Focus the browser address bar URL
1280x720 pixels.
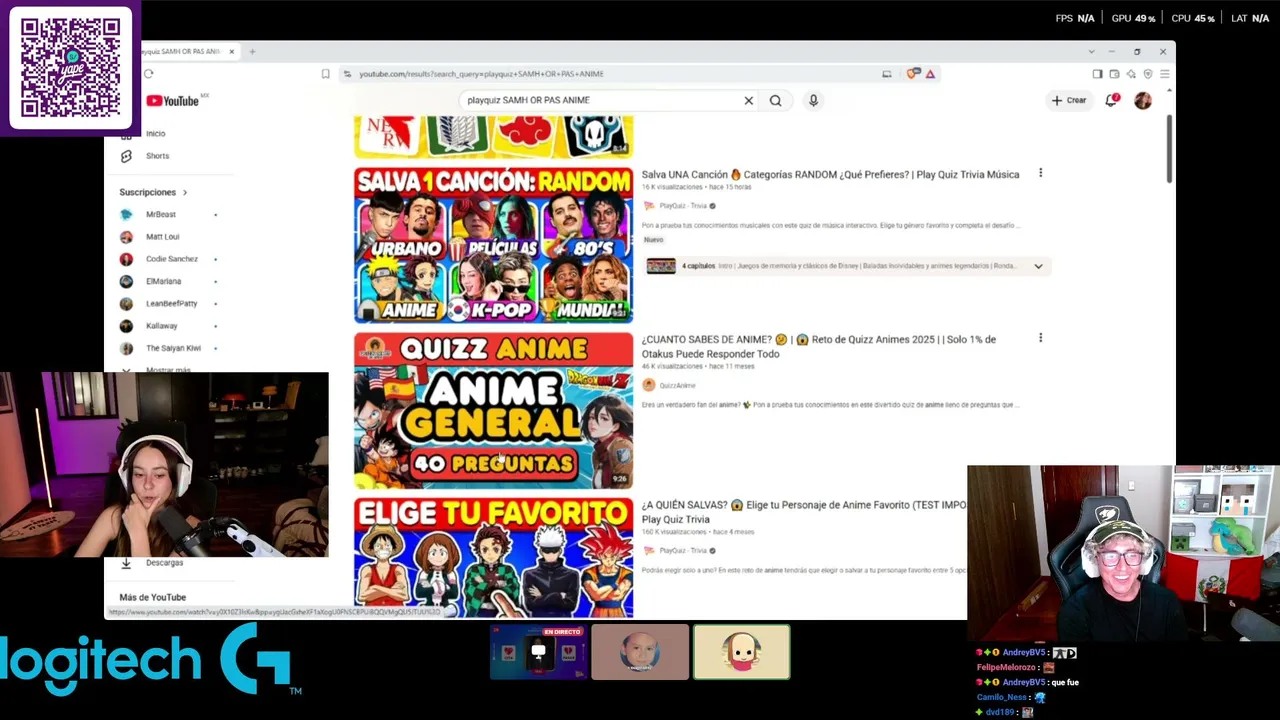(x=481, y=74)
